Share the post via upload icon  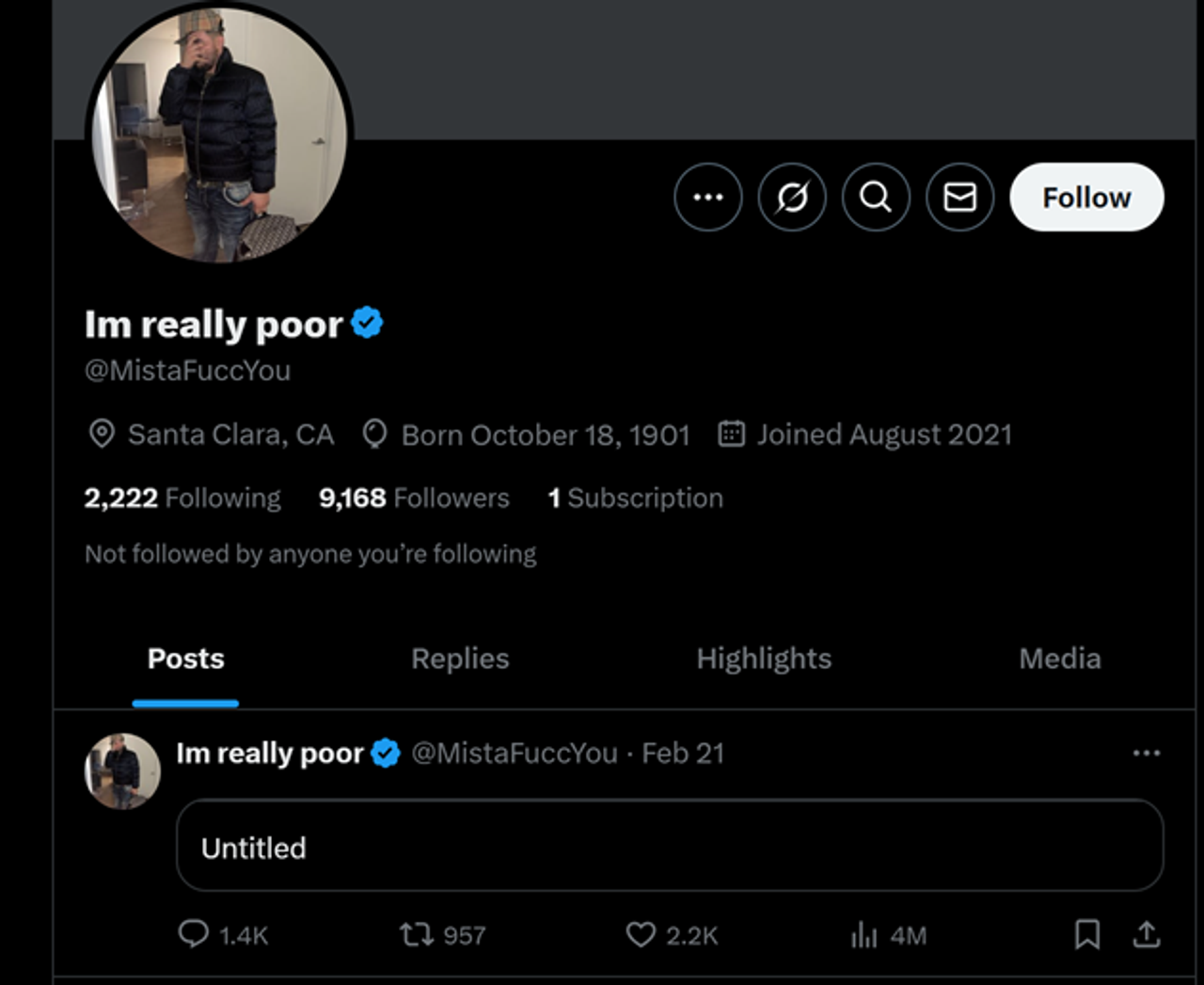pos(1146,934)
